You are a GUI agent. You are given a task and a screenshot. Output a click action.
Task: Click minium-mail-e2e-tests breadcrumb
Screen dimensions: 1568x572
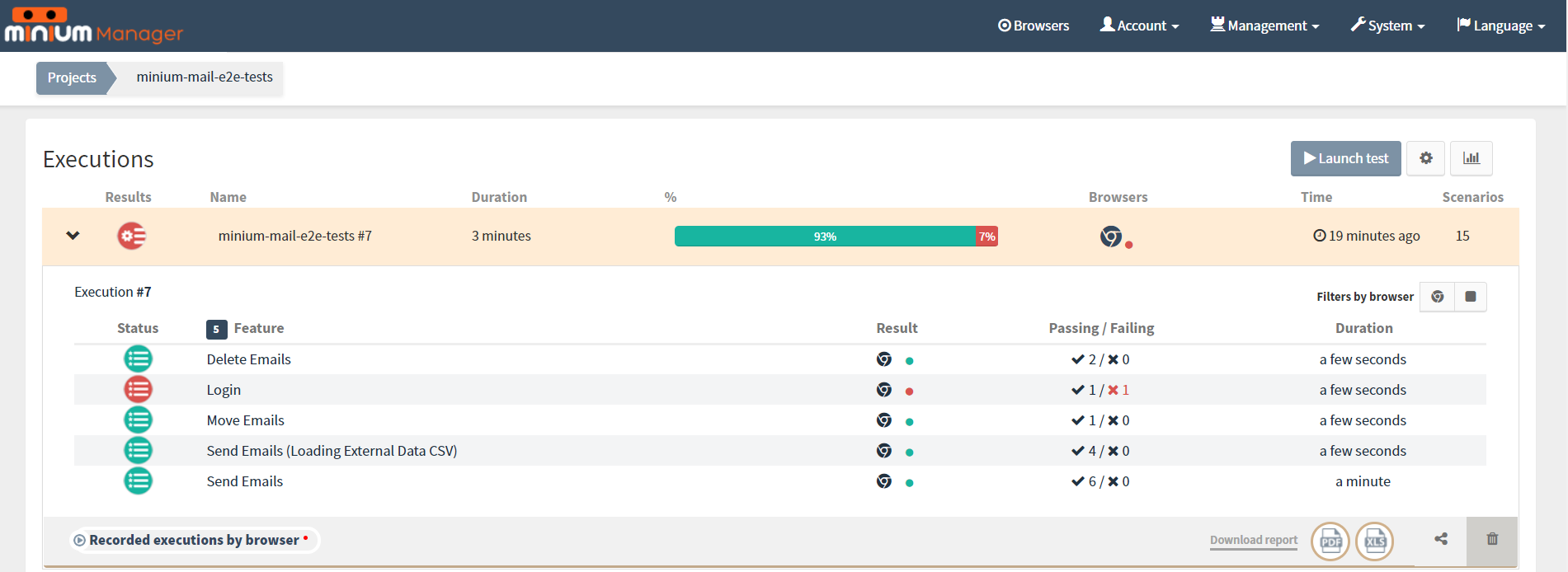click(205, 77)
